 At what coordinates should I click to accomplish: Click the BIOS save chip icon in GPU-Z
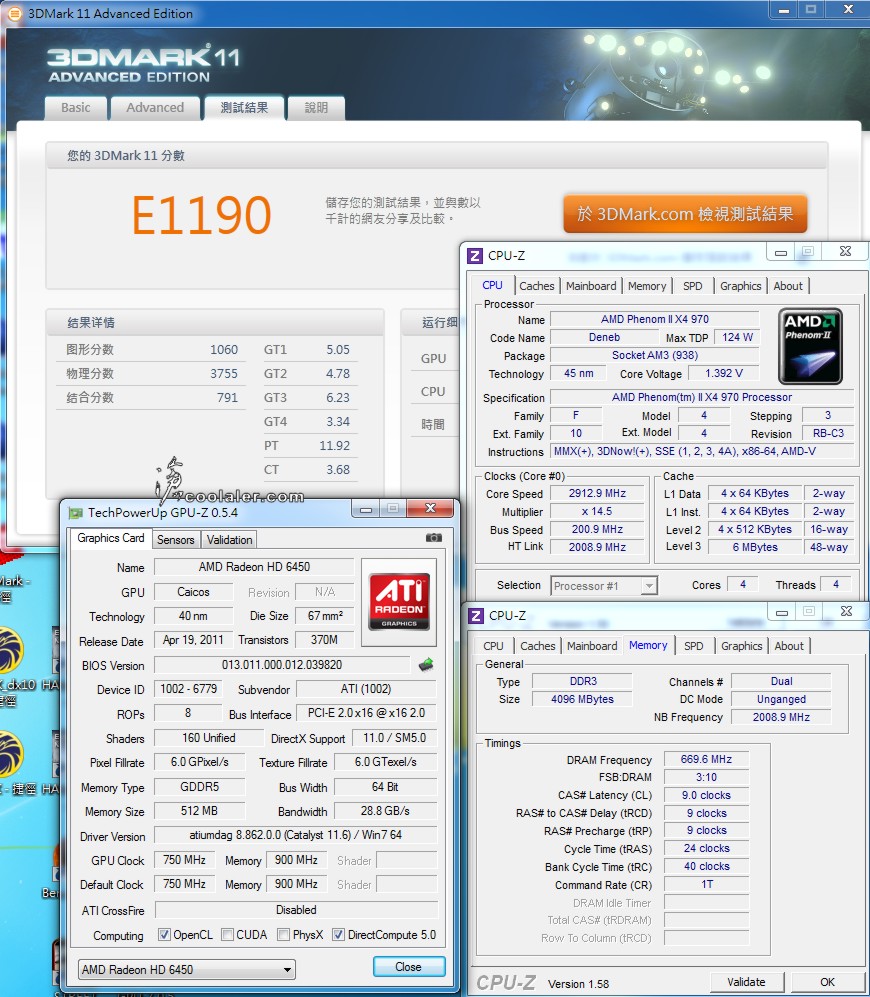tap(426, 665)
